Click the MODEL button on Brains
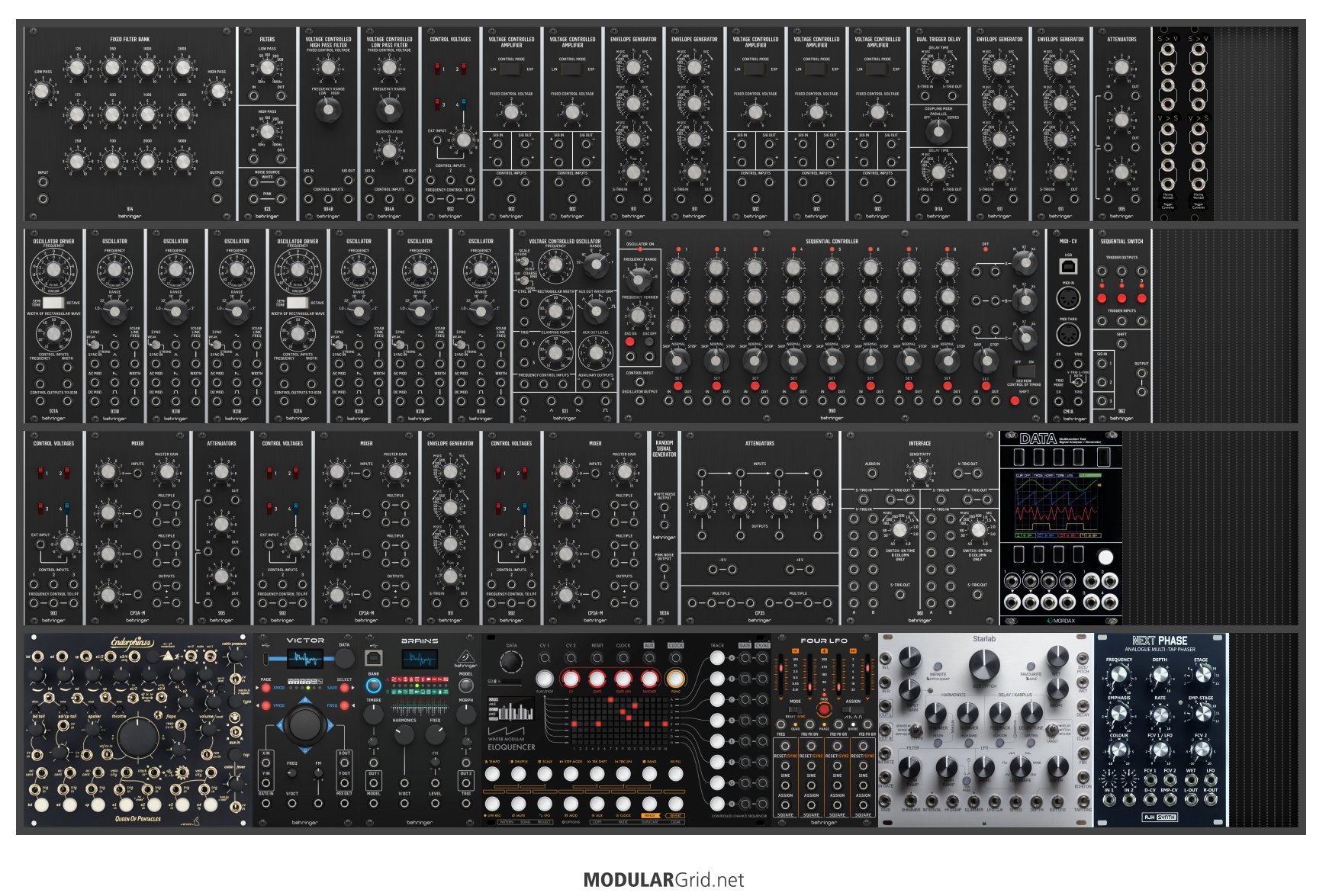This screenshot has height=896, width=1329. click(x=466, y=686)
